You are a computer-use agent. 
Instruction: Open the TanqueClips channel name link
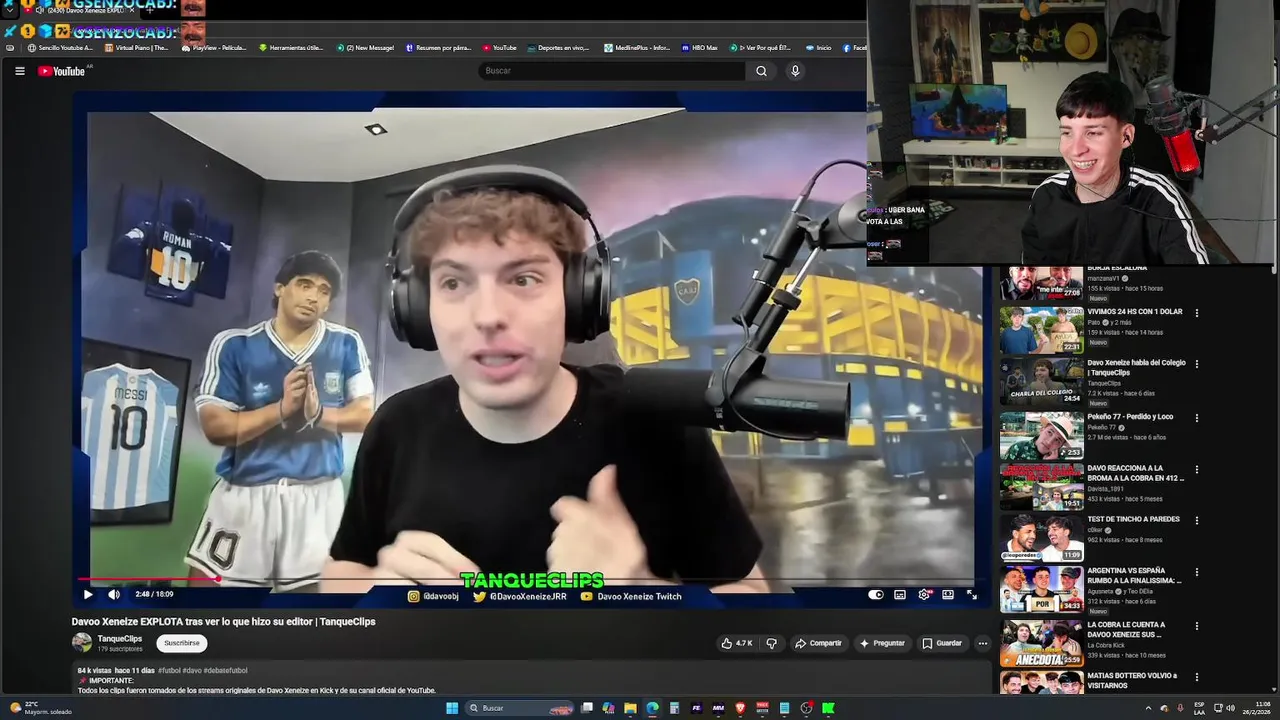click(120, 638)
